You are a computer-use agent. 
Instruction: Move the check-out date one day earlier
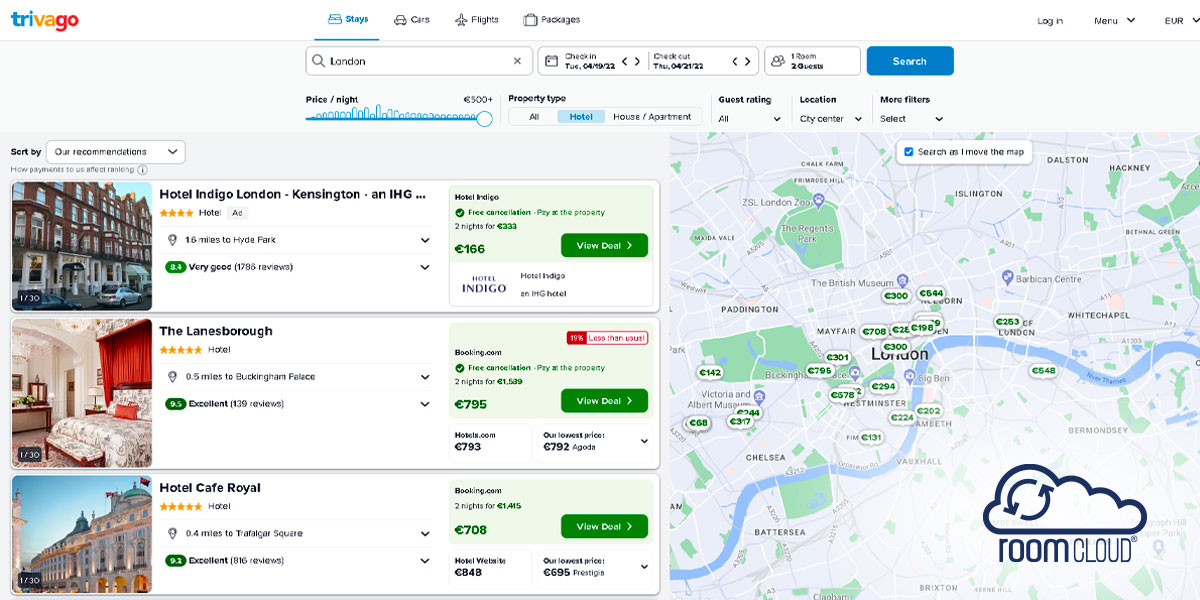735,61
